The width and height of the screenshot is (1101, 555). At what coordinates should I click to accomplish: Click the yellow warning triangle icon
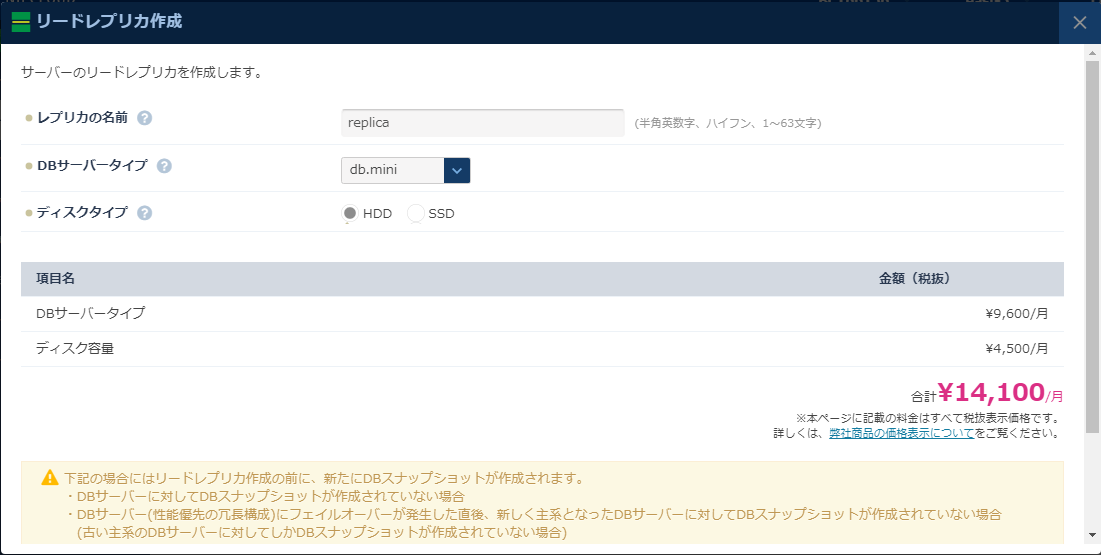(49, 478)
